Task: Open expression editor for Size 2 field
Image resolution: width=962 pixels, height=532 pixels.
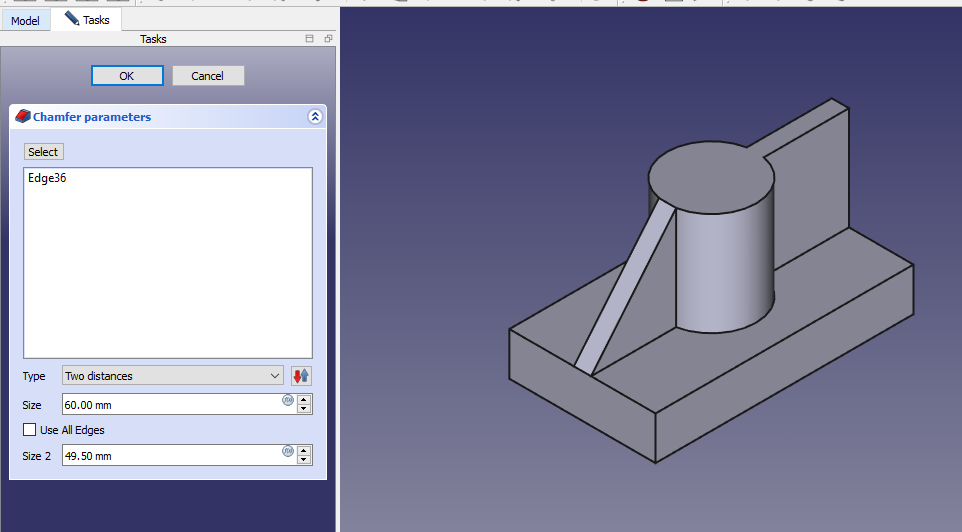Action: [x=288, y=451]
